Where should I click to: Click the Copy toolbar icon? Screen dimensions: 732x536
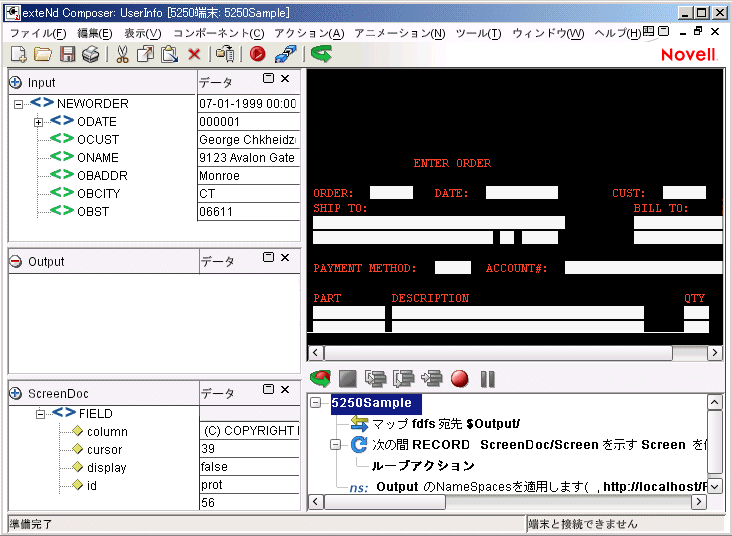pyautogui.click(x=145, y=55)
